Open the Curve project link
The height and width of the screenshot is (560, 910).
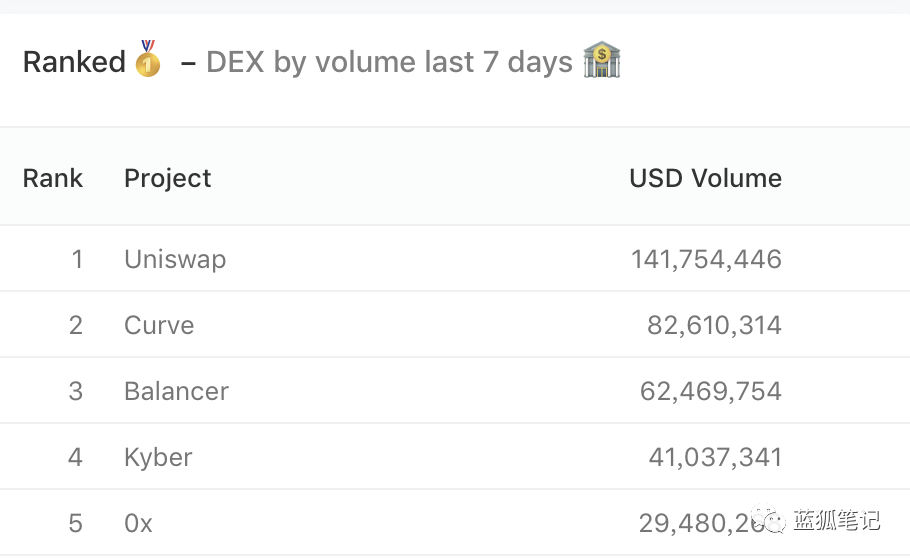(x=159, y=325)
